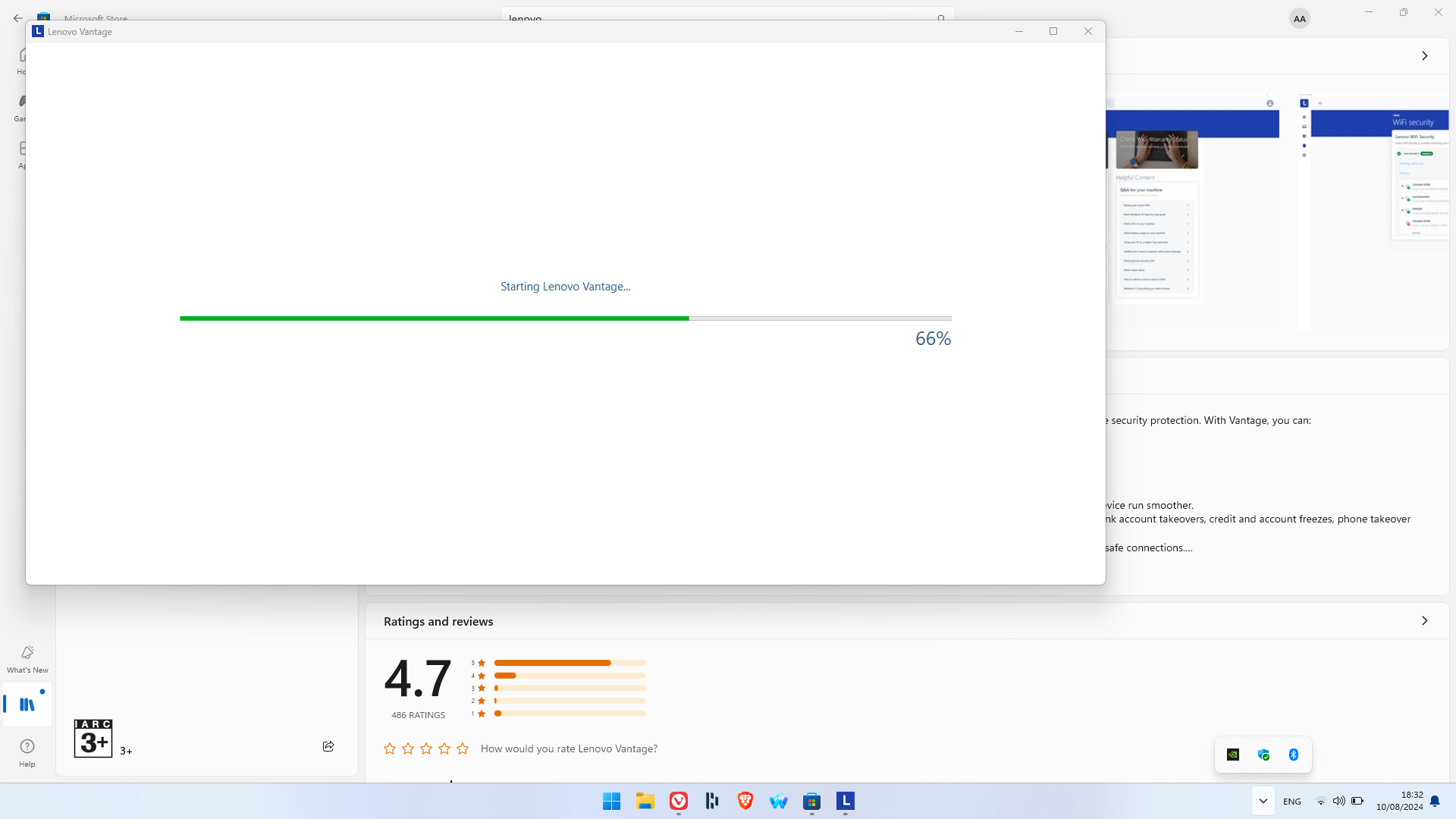
Task: Click the green loading progress bar
Action: coord(434,318)
